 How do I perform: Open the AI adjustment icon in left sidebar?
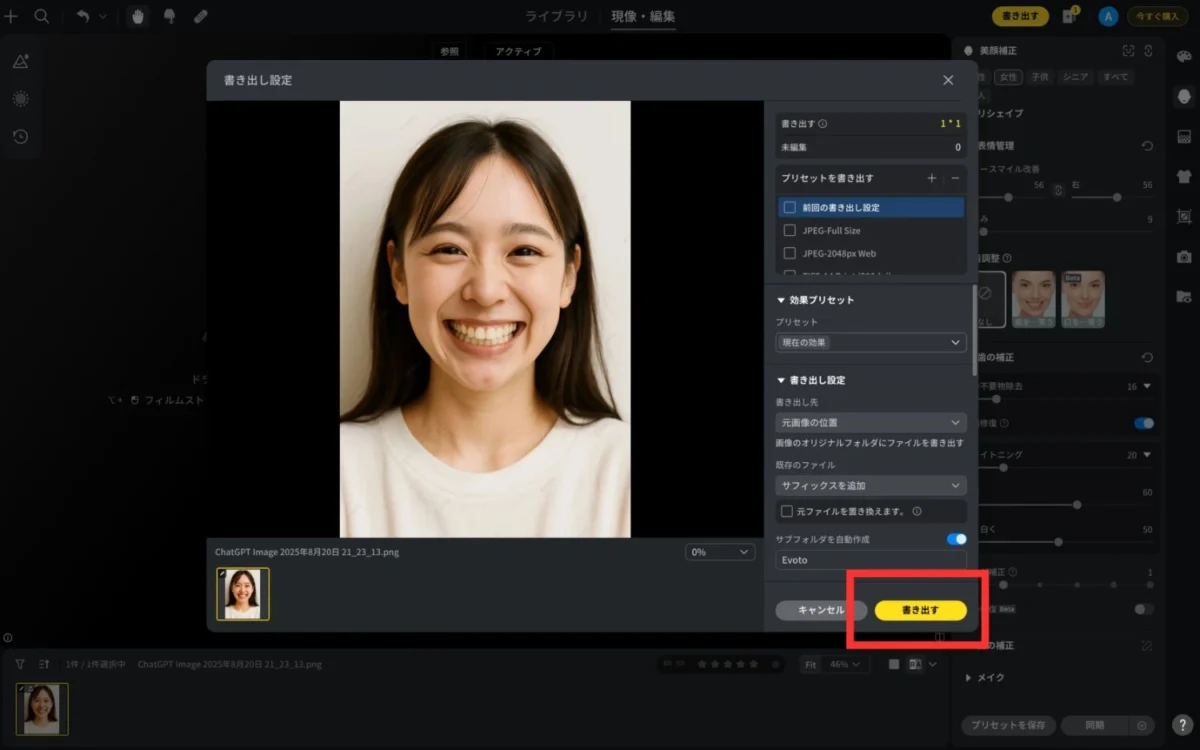(20, 62)
